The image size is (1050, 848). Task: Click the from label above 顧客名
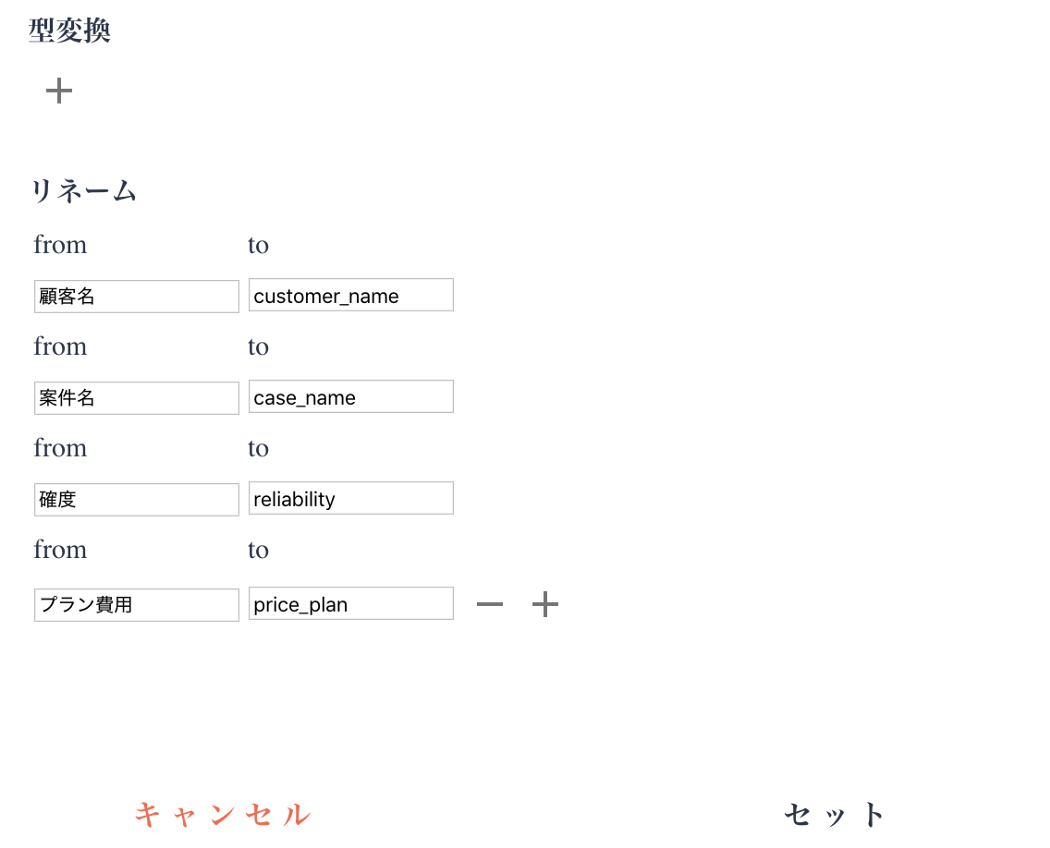(60, 245)
